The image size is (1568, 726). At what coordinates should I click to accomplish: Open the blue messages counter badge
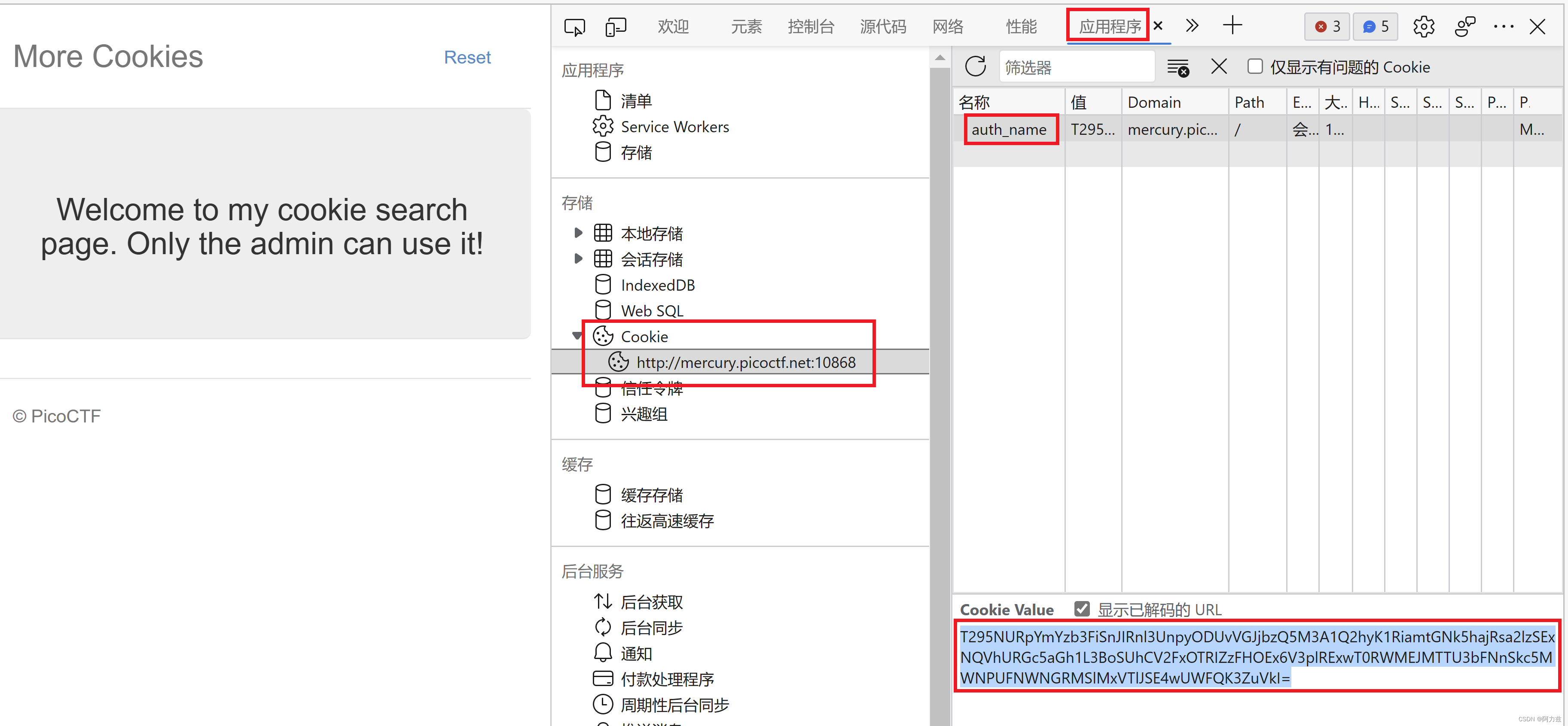[1376, 27]
